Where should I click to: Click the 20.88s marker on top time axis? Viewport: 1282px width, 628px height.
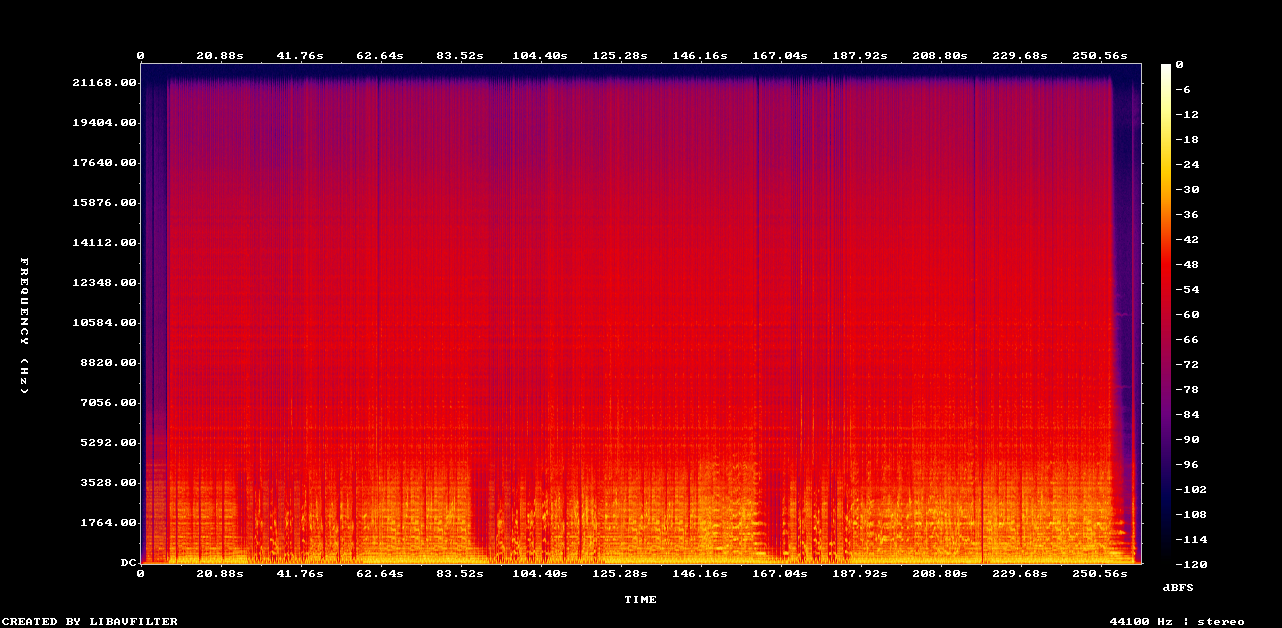219,55
